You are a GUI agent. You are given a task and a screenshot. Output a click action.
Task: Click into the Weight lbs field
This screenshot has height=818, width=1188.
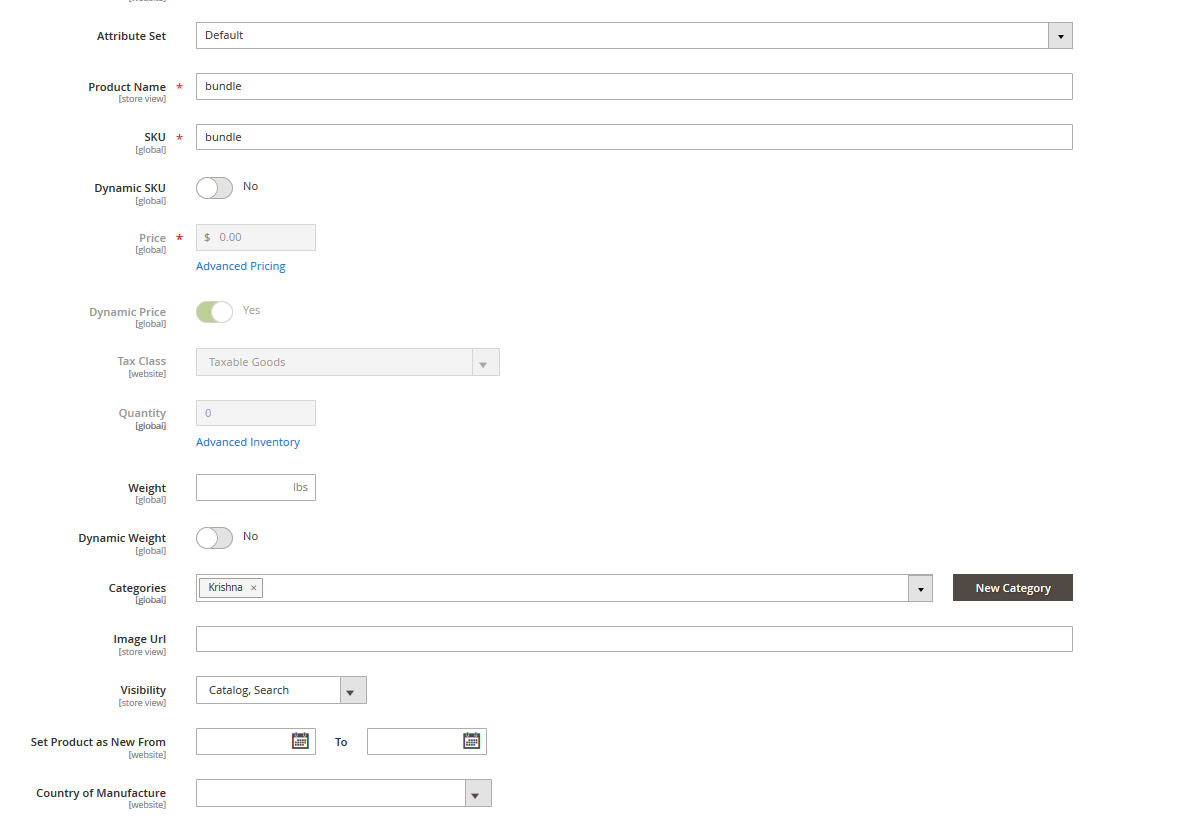tap(256, 488)
